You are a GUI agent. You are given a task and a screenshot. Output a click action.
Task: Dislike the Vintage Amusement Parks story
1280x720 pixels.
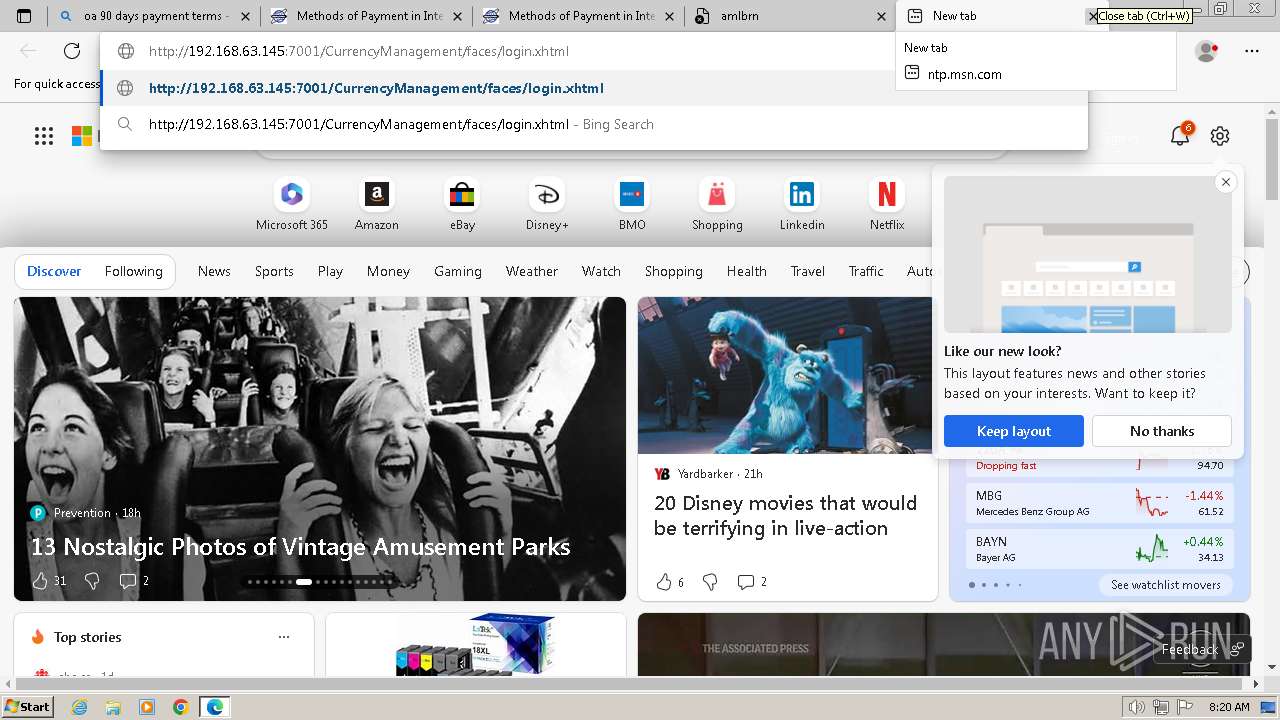click(92, 581)
